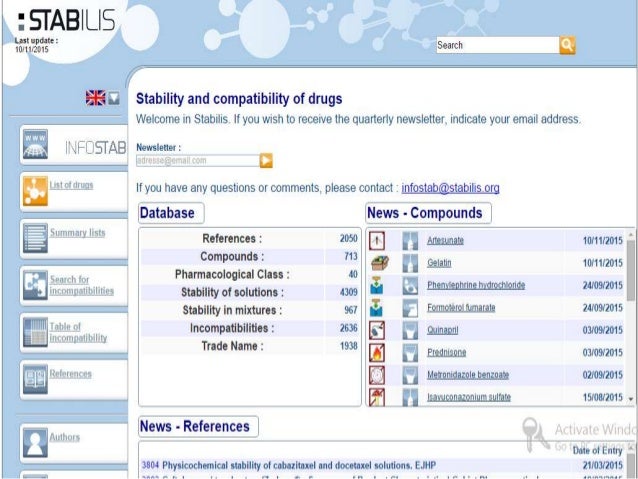The image size is (638, 479).
Task: Focus the Search text field
Action: (498, 45)
